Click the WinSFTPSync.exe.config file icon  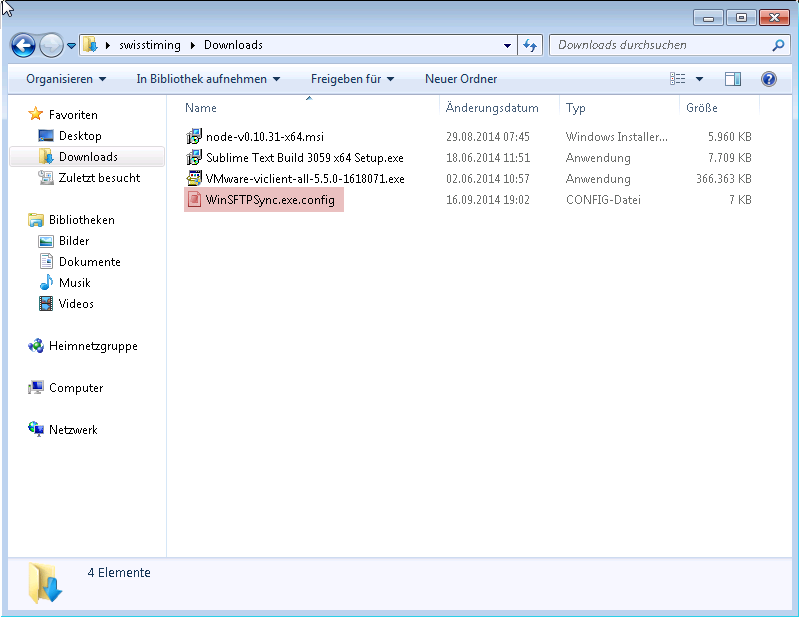coord(194,199)
